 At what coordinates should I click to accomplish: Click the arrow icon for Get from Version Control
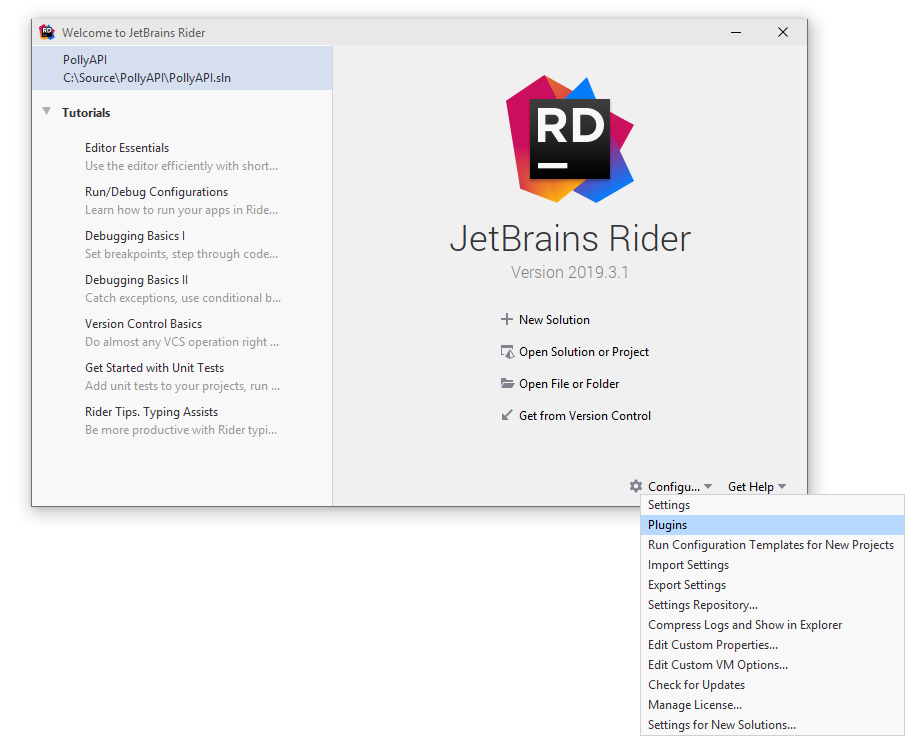click(507, 416)
